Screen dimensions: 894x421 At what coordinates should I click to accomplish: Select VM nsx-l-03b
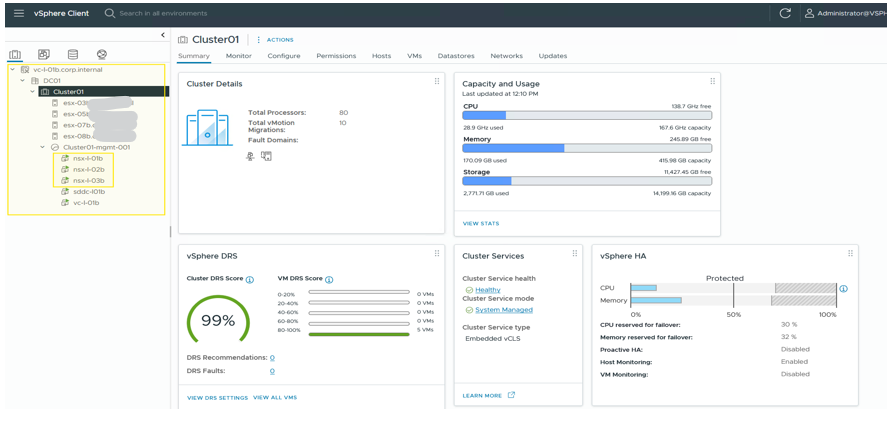click(88, 180)
